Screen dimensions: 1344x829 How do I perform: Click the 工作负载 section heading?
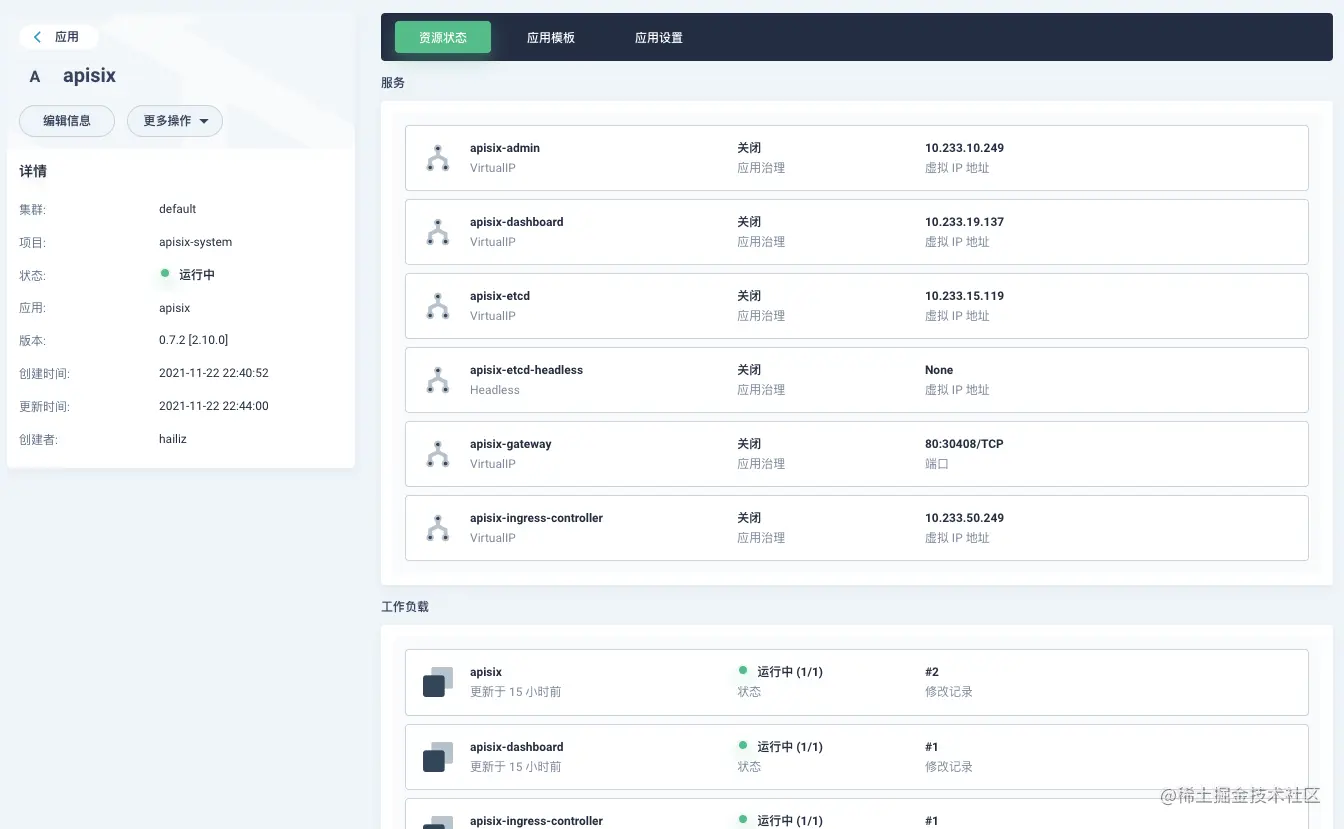405,607
